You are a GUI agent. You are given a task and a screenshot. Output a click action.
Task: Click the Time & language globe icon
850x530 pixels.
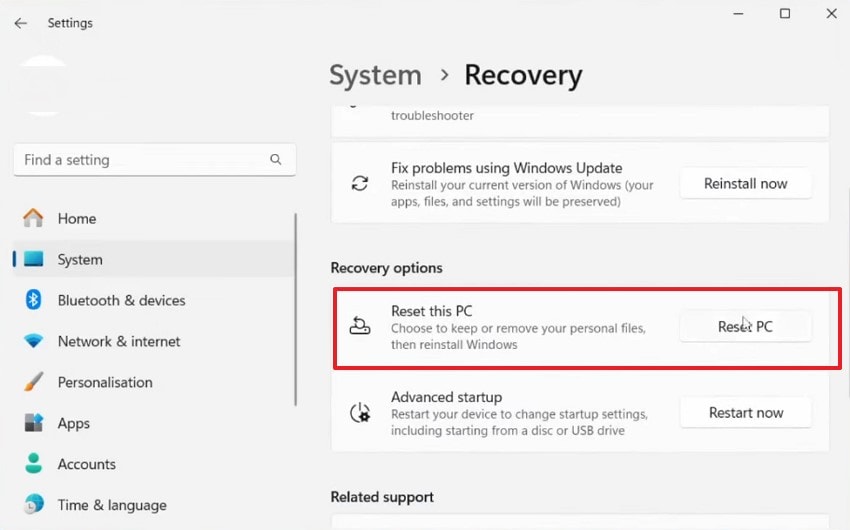click(34, 505)
